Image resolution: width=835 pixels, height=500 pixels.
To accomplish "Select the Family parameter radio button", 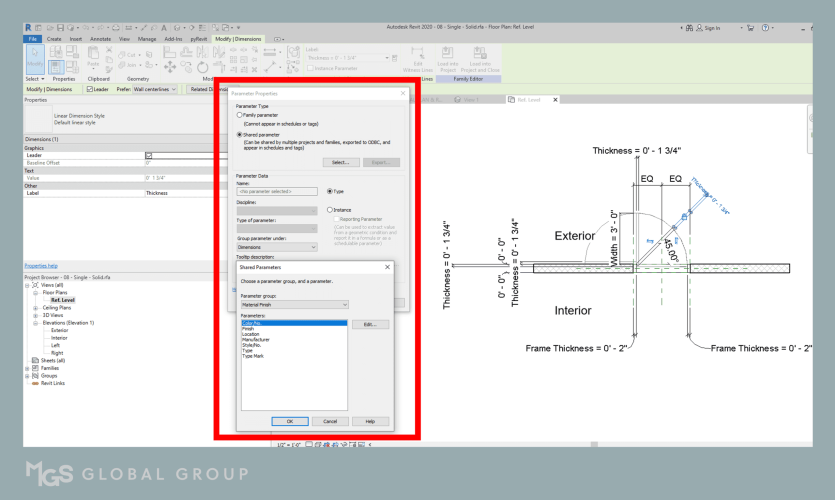I will [239, 113].
